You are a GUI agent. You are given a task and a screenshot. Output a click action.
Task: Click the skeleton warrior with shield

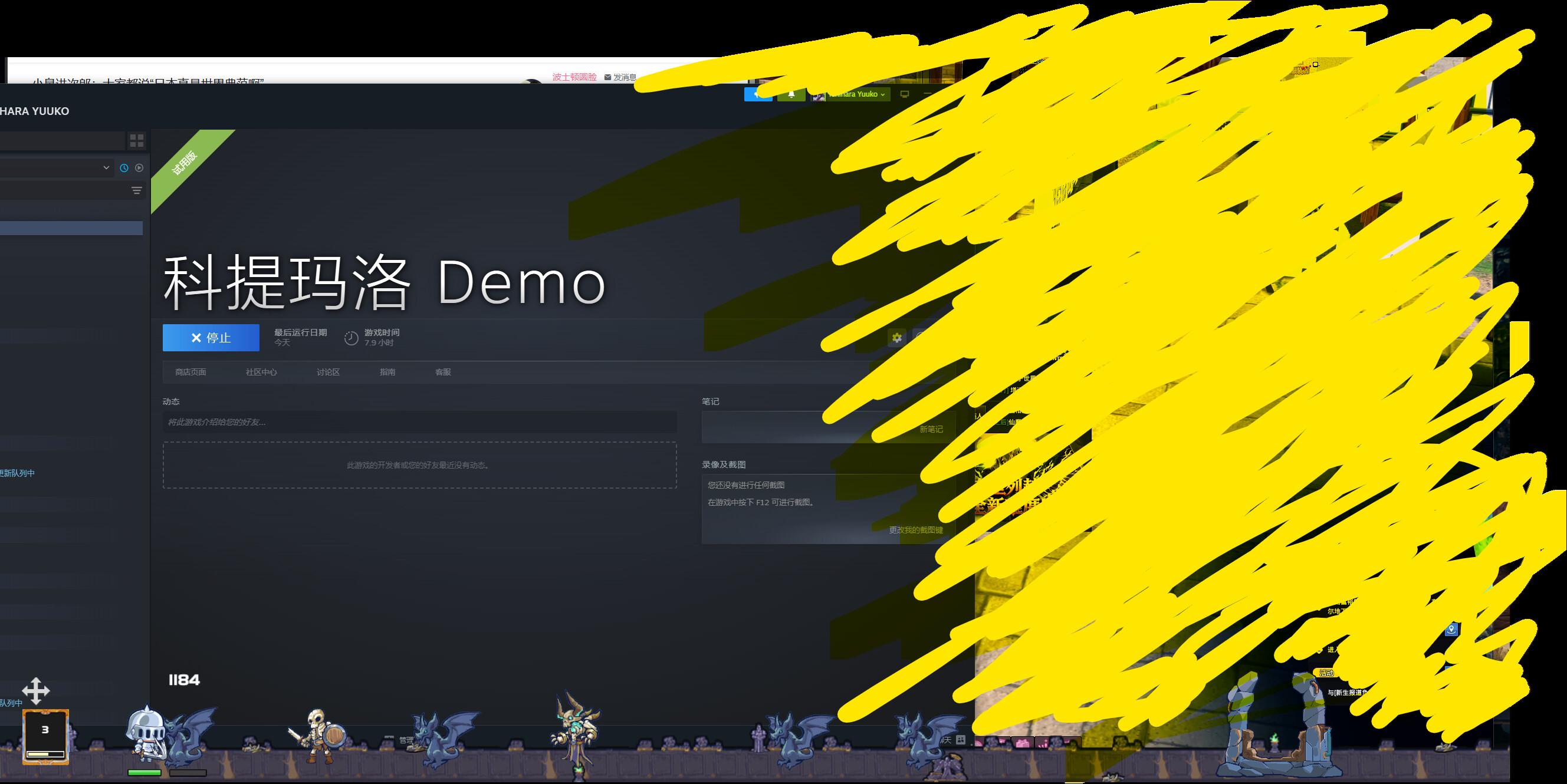click(x=317, y=734)
